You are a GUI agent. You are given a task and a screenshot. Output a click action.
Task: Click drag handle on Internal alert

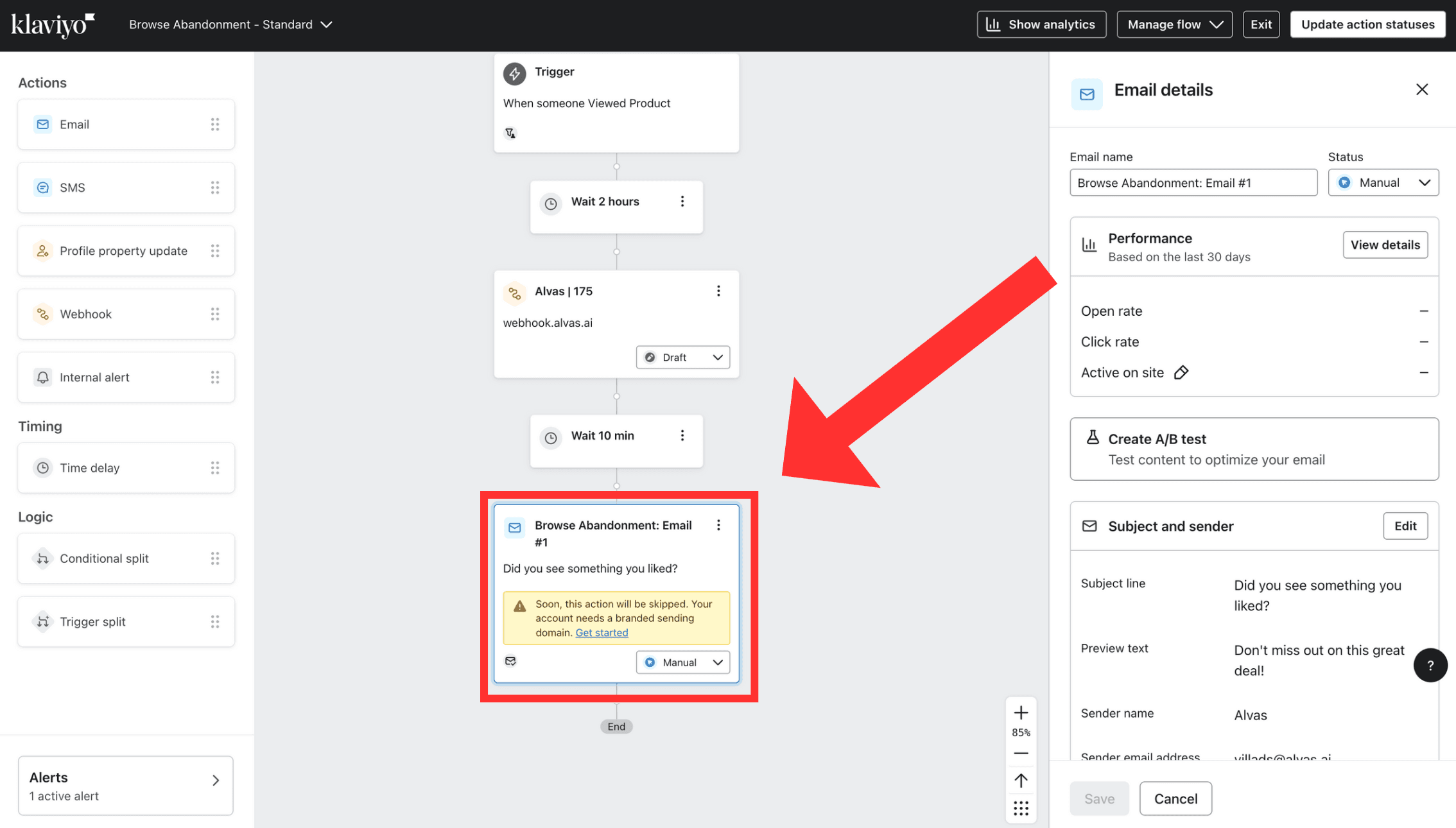pos(215,377)
